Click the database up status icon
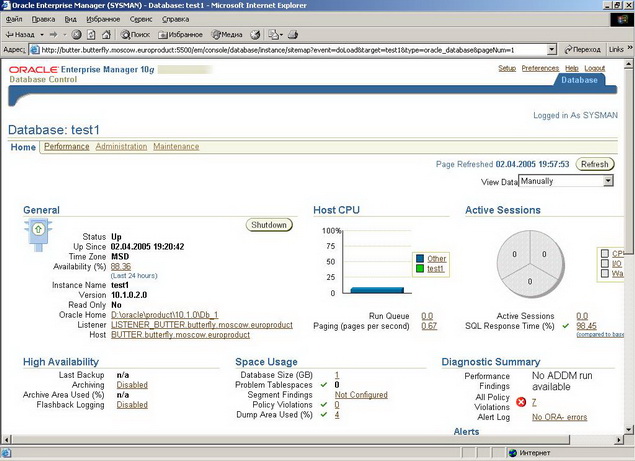635x461 pixels. [38, 235]
